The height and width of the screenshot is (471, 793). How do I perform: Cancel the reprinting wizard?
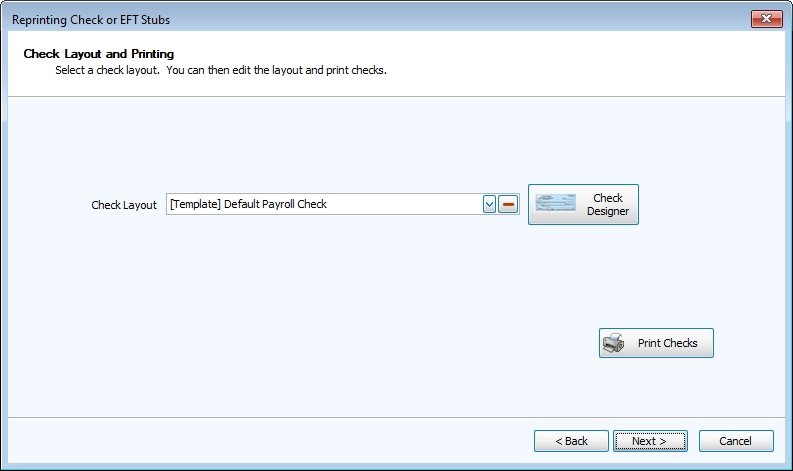pos(735,441)
